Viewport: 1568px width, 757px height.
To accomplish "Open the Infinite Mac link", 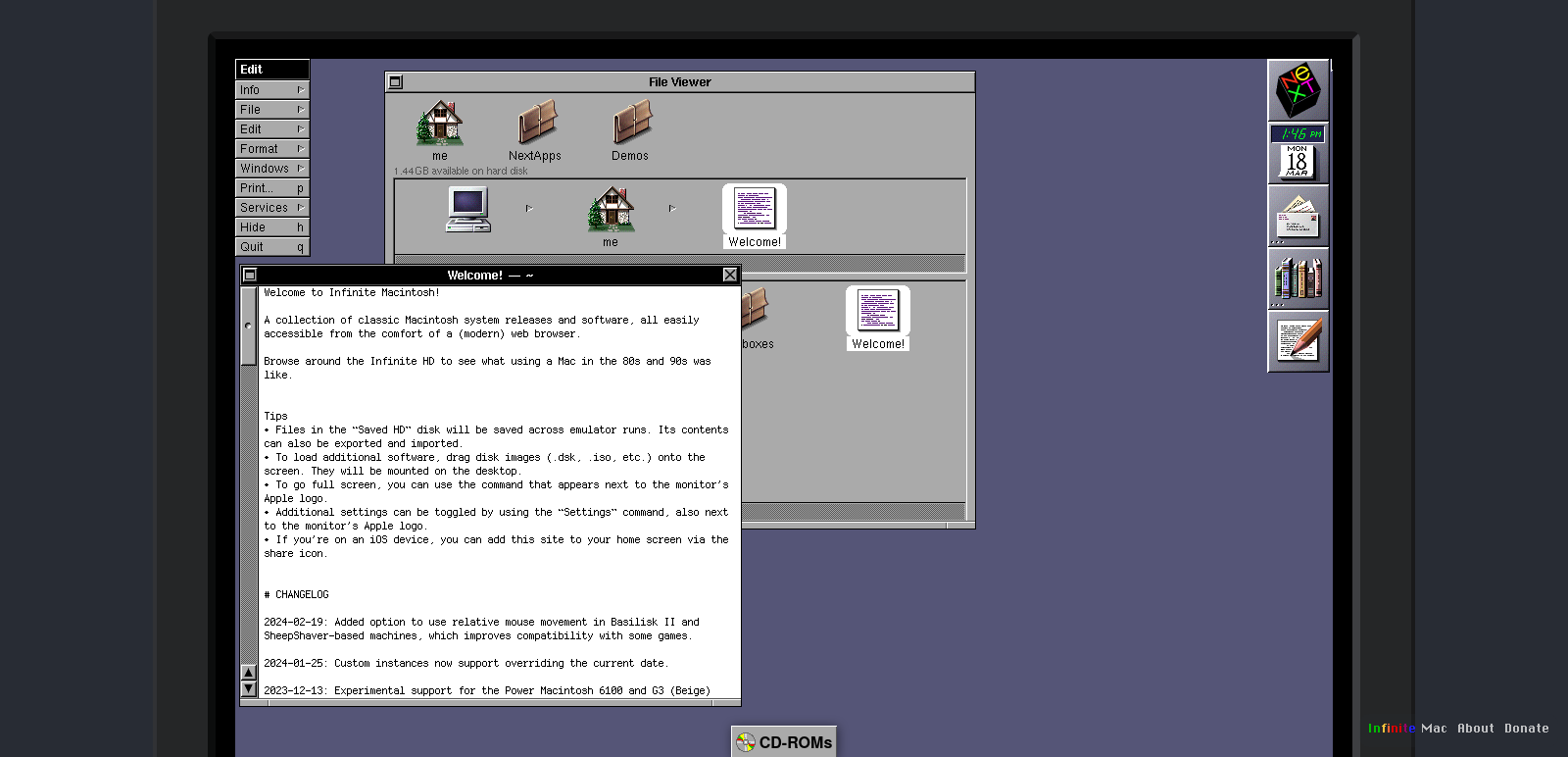I will point(1407,729).
